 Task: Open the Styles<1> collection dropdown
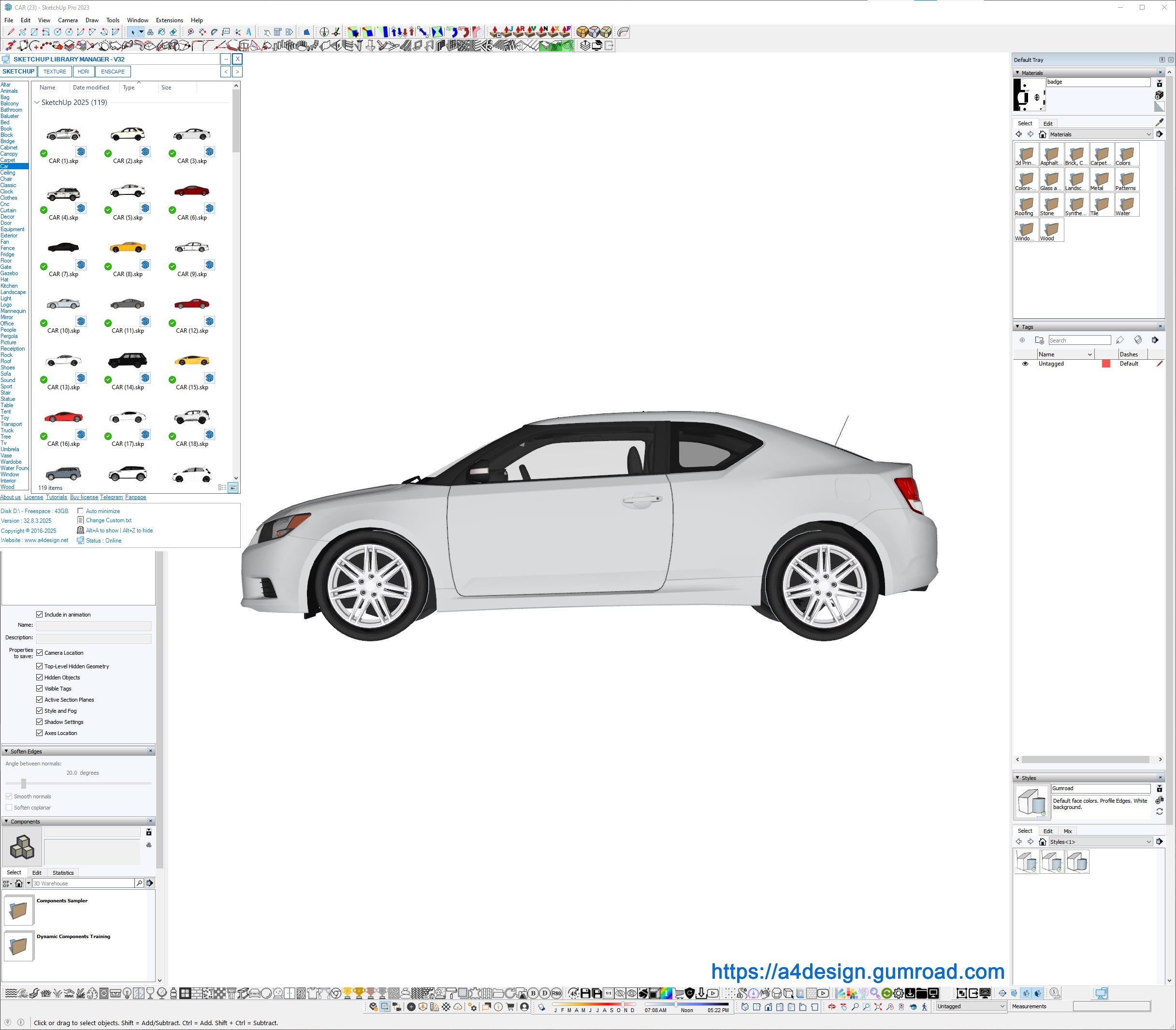[1100, 841]
